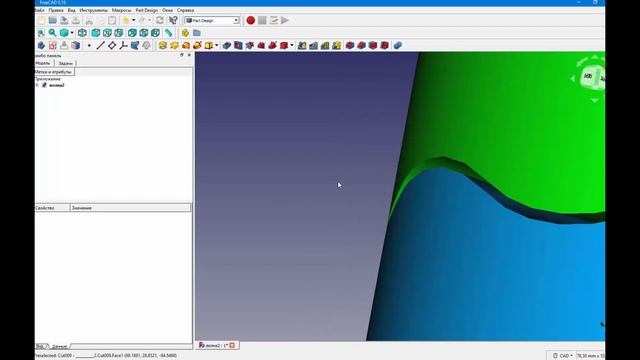The image size is (640, 360).
Task: Expand the волна2 document tree node
Action: click(x=38, y=85)
